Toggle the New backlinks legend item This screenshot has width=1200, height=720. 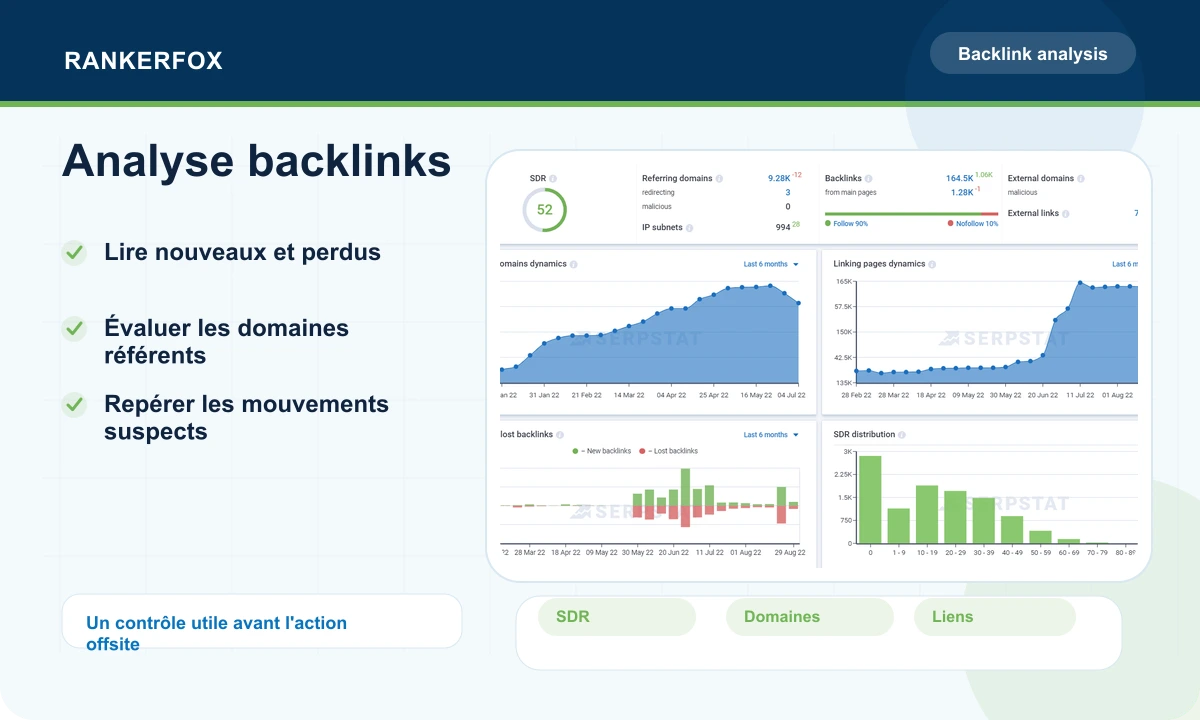click(x=602, y=452)
